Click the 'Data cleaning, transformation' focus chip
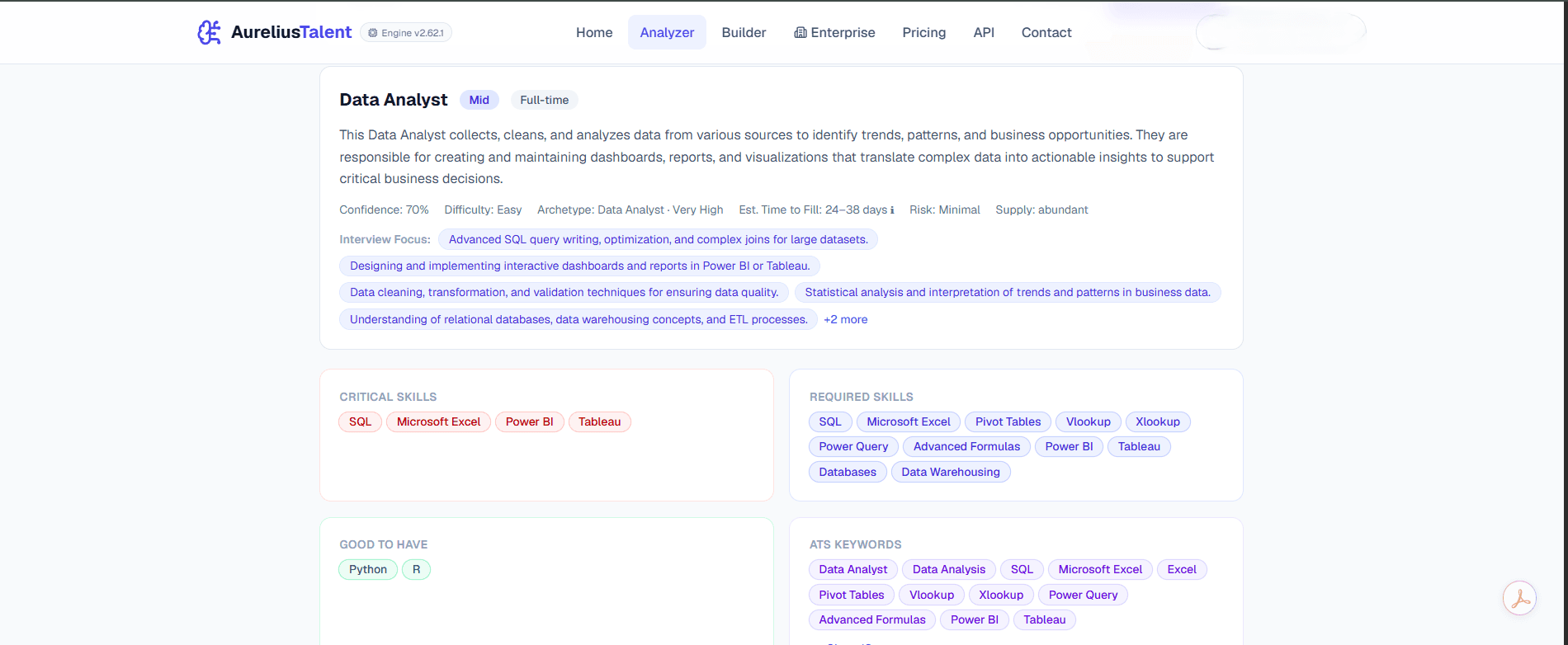 [x=564, y=292]
